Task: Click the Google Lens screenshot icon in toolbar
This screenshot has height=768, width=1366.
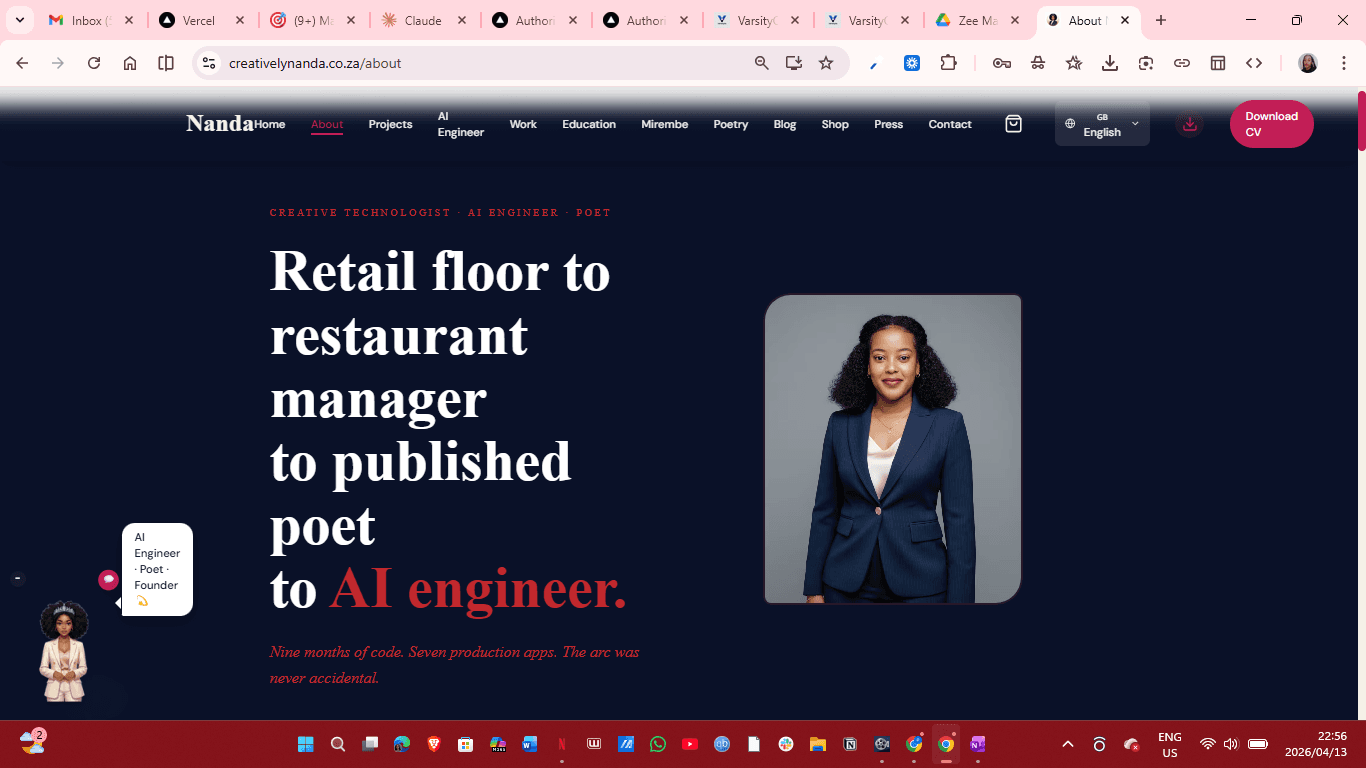Action: [1146, 63]
